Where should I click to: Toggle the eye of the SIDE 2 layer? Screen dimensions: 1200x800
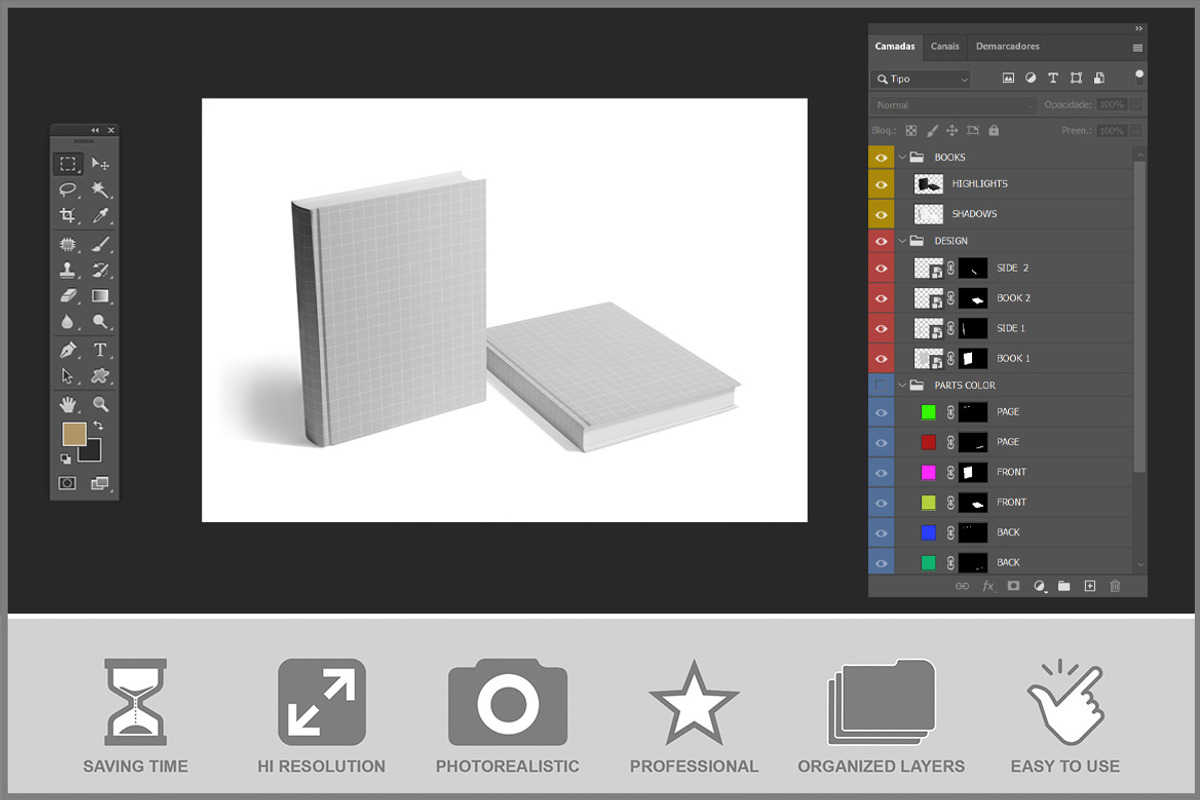(x=881, y=268)
